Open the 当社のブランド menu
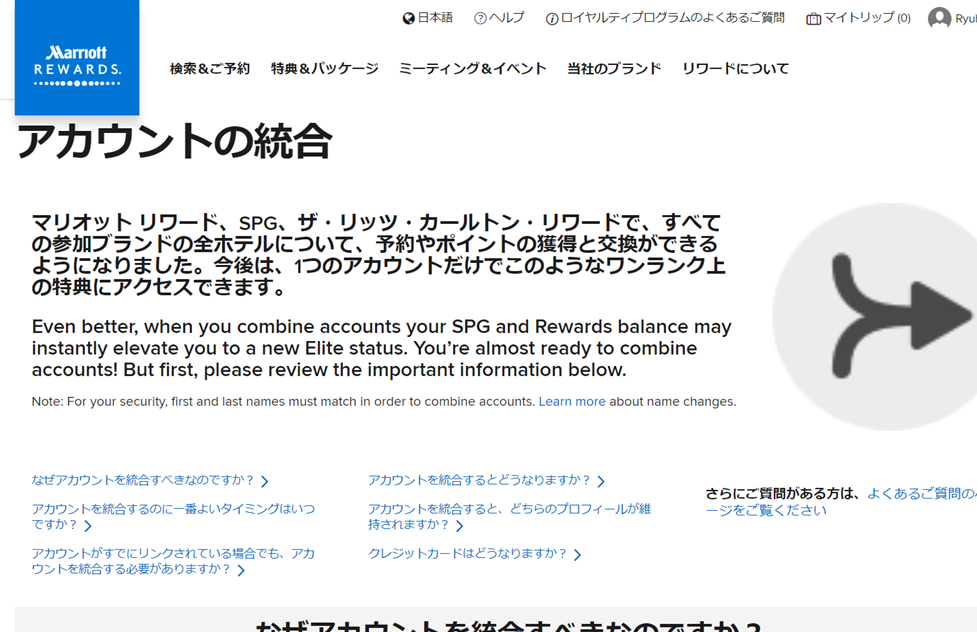Viewport: 977px width, 632px height. click(614, 69)
